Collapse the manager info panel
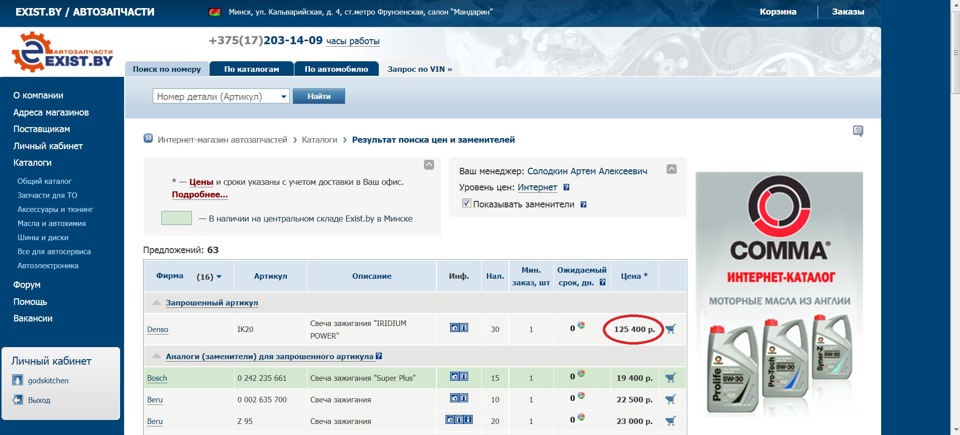The height and width of the screenshot is (435, 960). pos(672,169)
